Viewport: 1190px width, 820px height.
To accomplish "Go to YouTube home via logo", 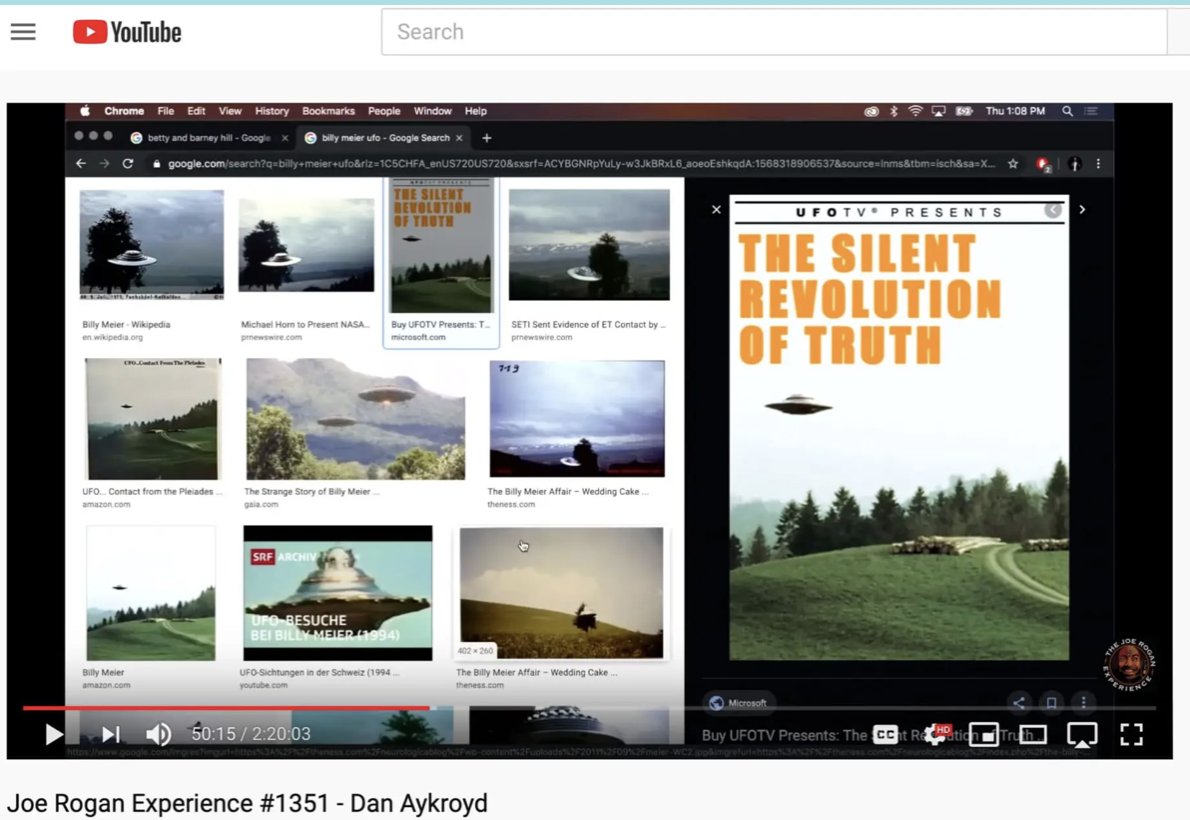I will click(x=127, y=32).
